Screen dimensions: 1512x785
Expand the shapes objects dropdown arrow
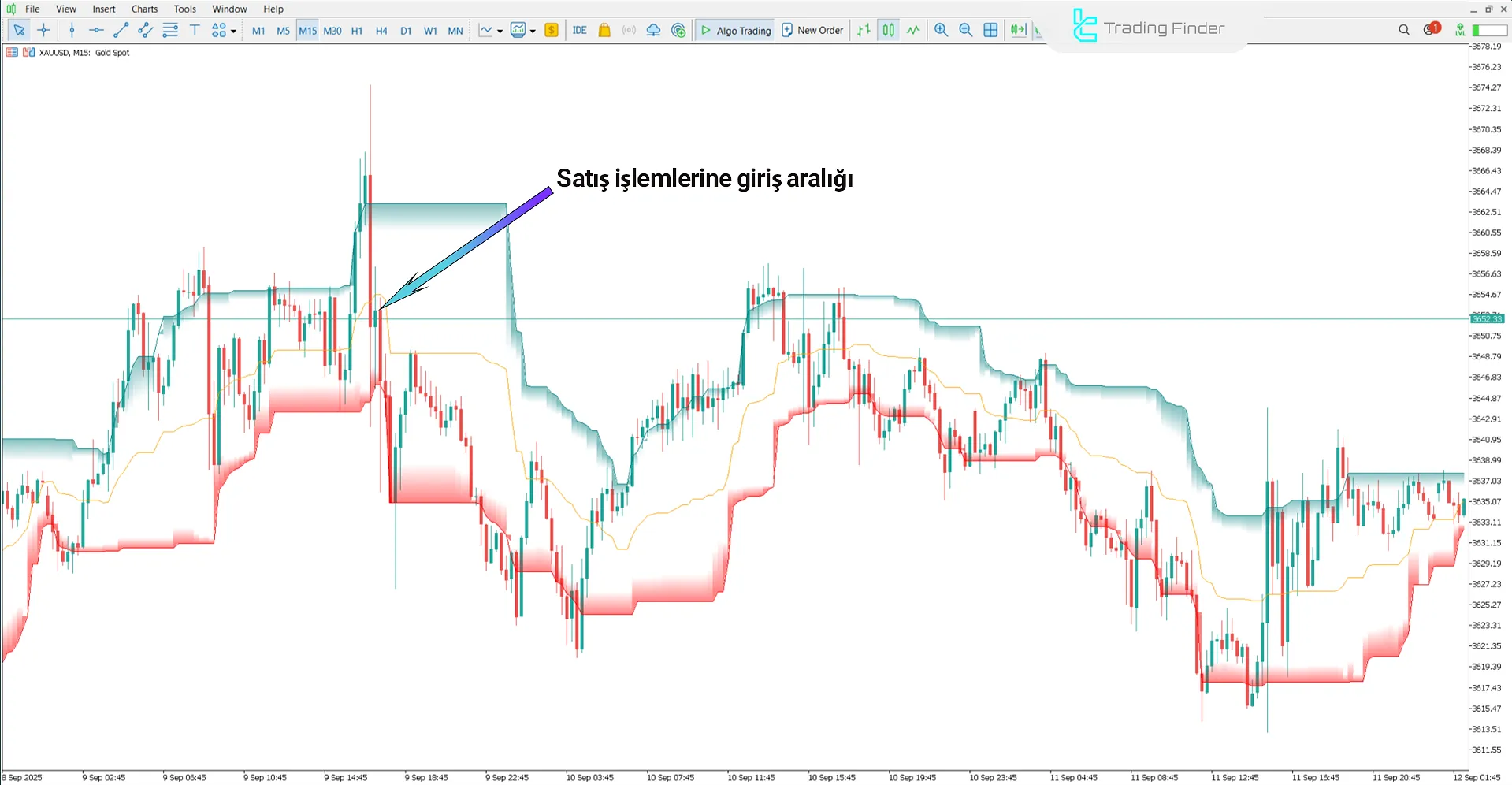233,32
